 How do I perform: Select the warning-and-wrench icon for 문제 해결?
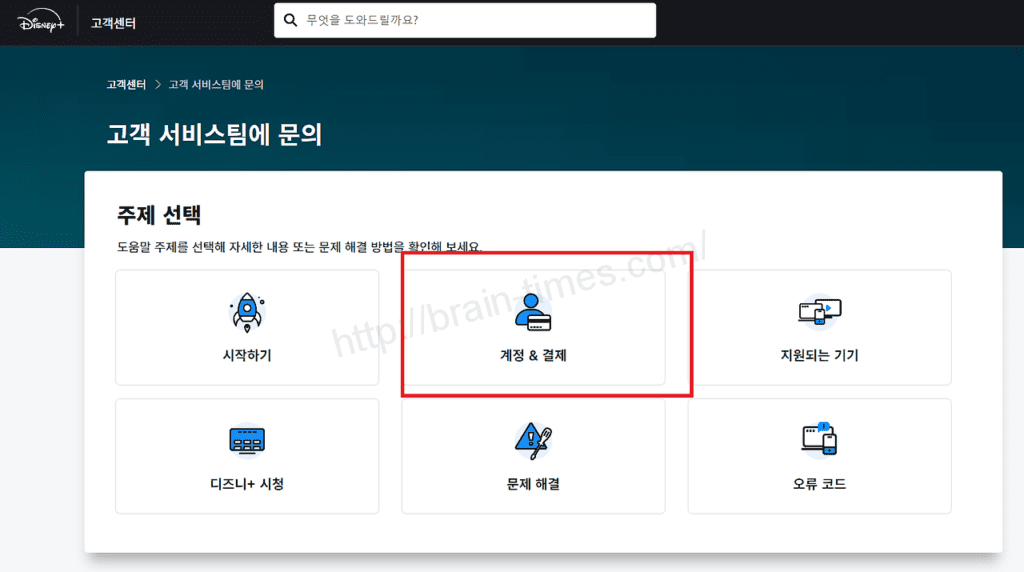[533, 440]
